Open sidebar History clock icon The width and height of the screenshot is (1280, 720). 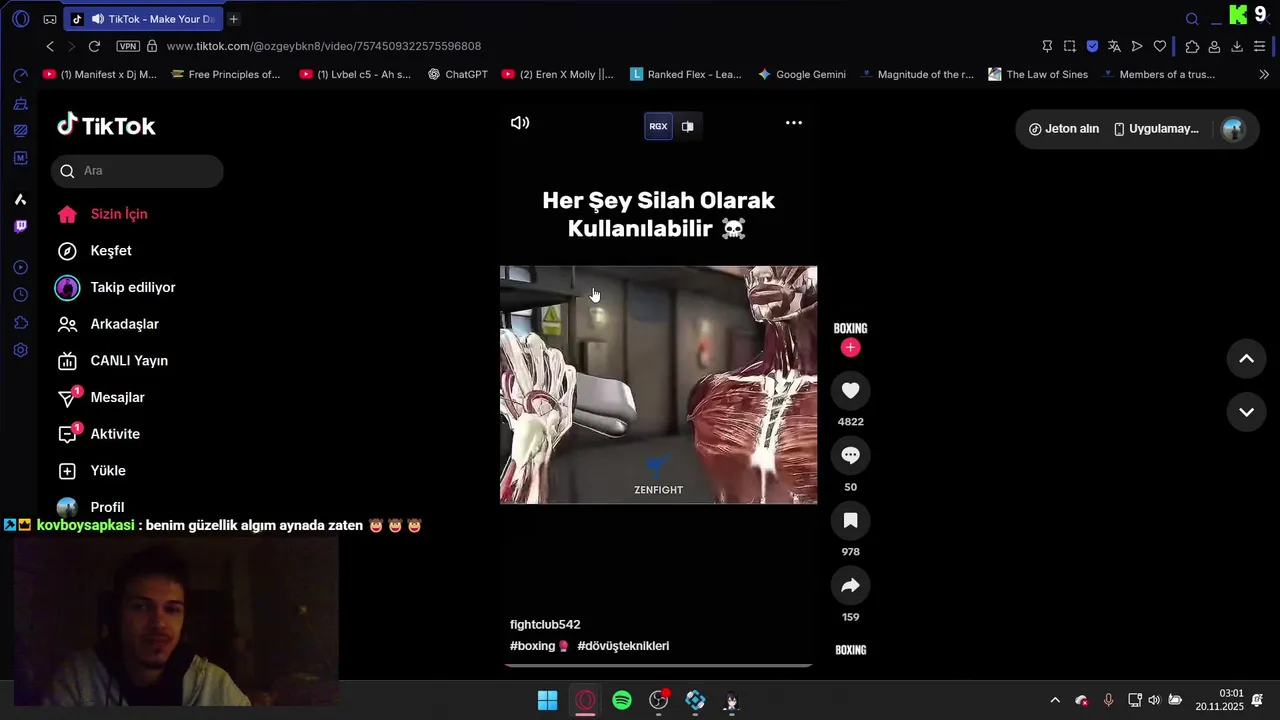(20, 295)
